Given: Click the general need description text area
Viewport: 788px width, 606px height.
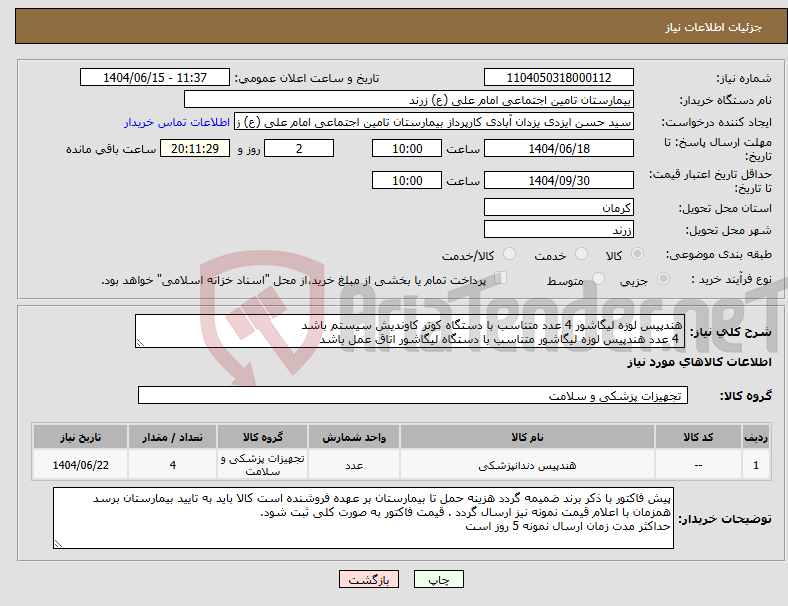Looking at the screenshot, I should tap(410, 331).
